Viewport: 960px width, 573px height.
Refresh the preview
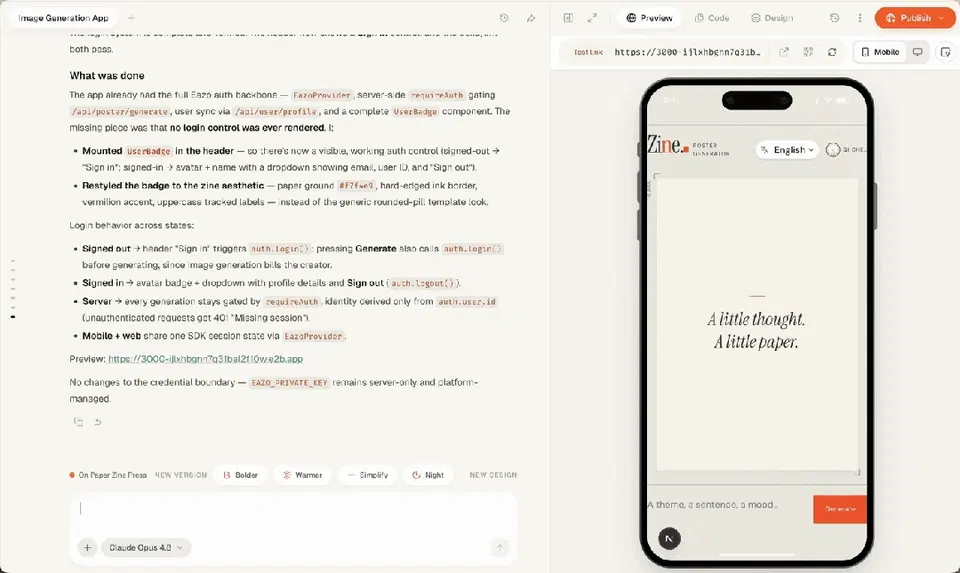click(832, 52)
